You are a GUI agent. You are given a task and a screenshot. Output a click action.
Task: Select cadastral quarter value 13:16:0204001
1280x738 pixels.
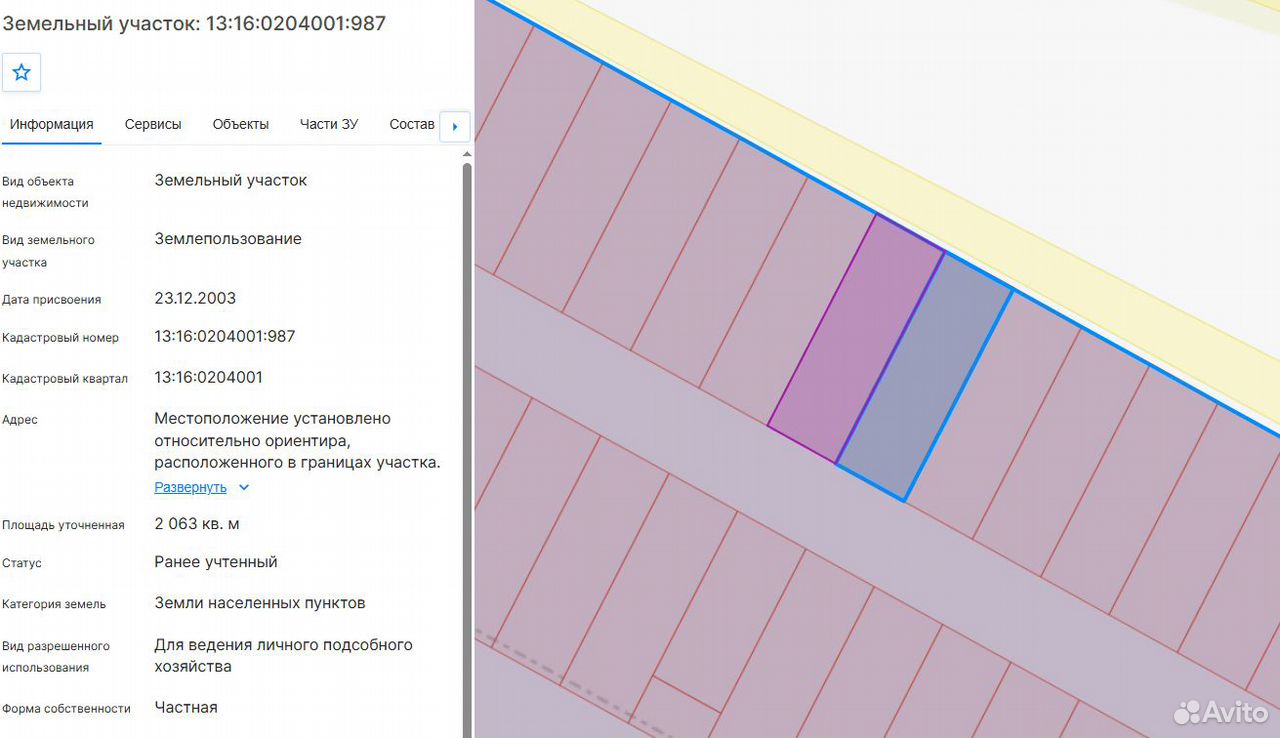[209, 378]
